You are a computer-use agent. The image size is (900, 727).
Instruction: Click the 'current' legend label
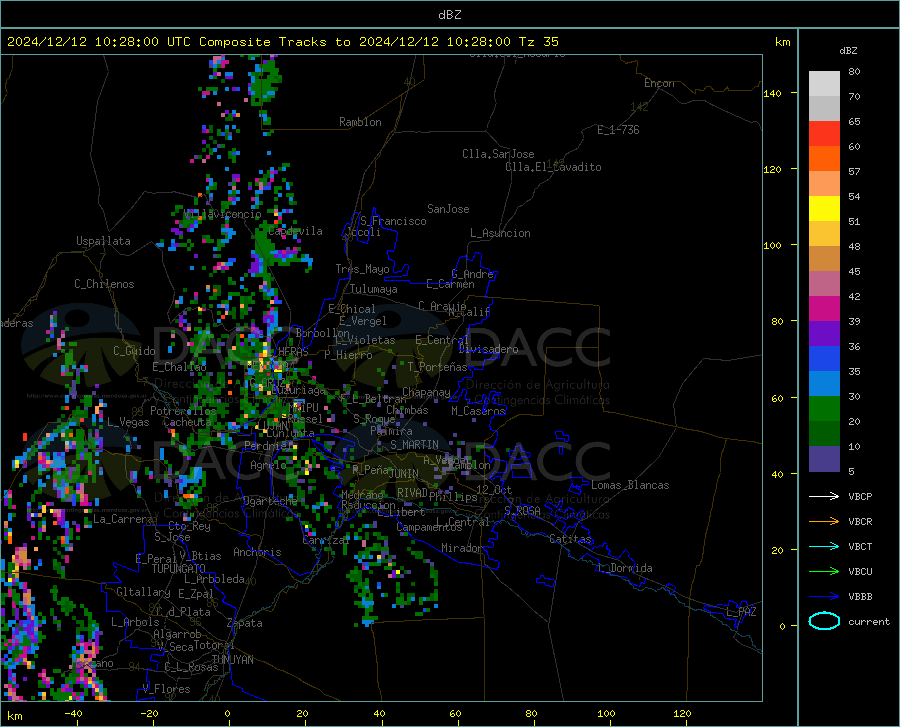click(869, 621)
